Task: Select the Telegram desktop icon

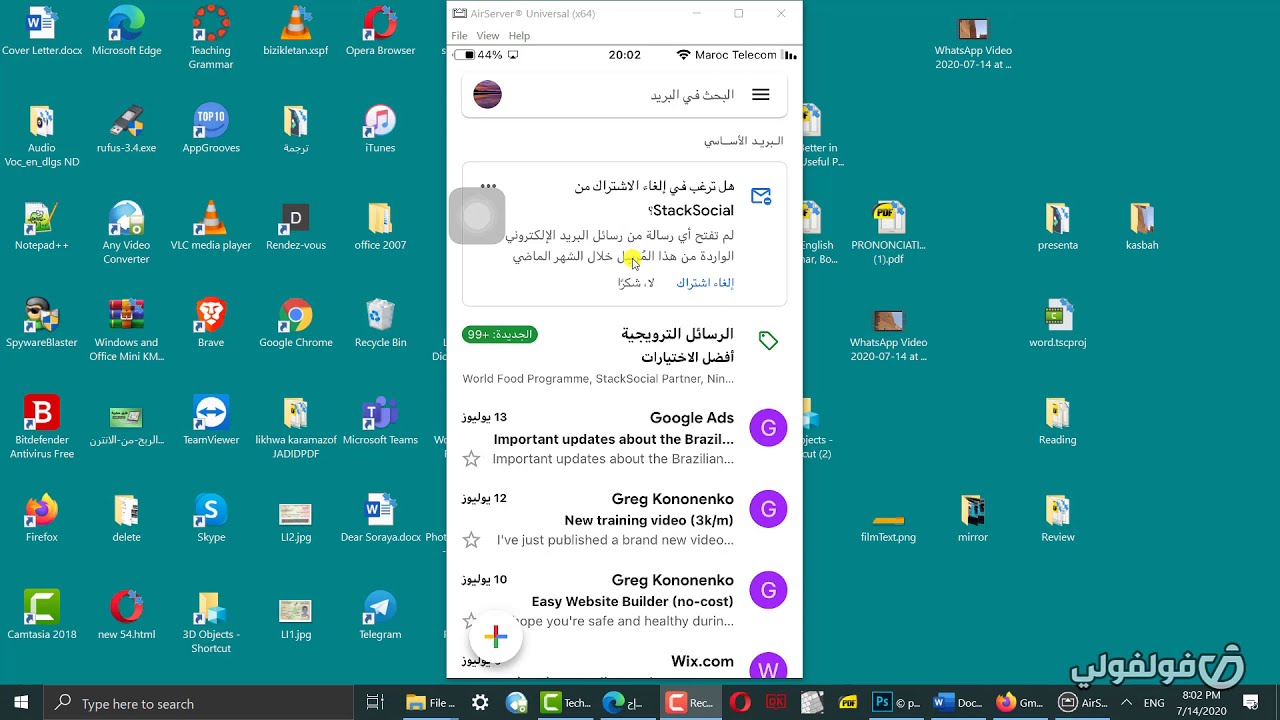Action: click(380, 614)
